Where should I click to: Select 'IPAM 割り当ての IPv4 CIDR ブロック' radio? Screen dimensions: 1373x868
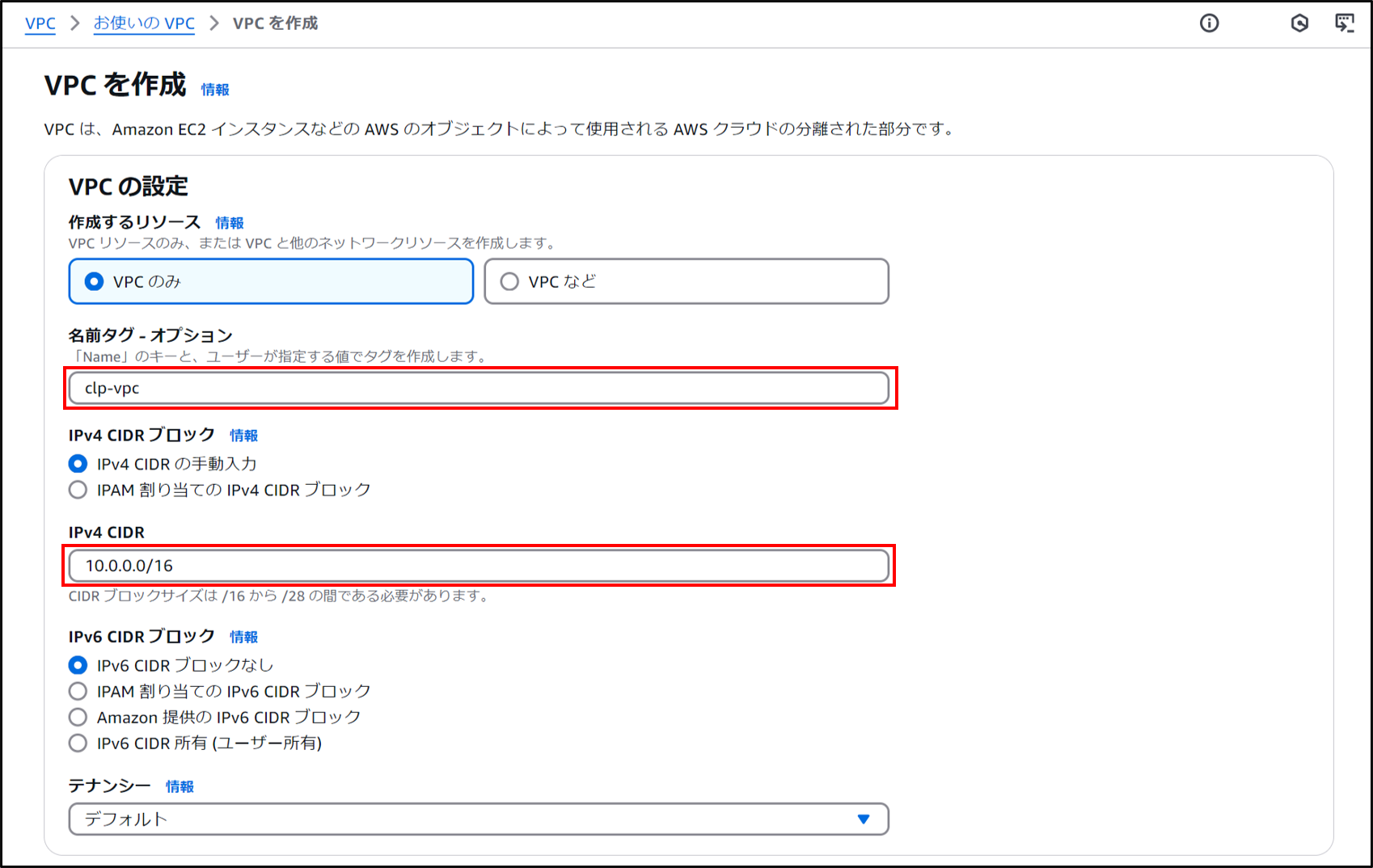coord(78,490)
